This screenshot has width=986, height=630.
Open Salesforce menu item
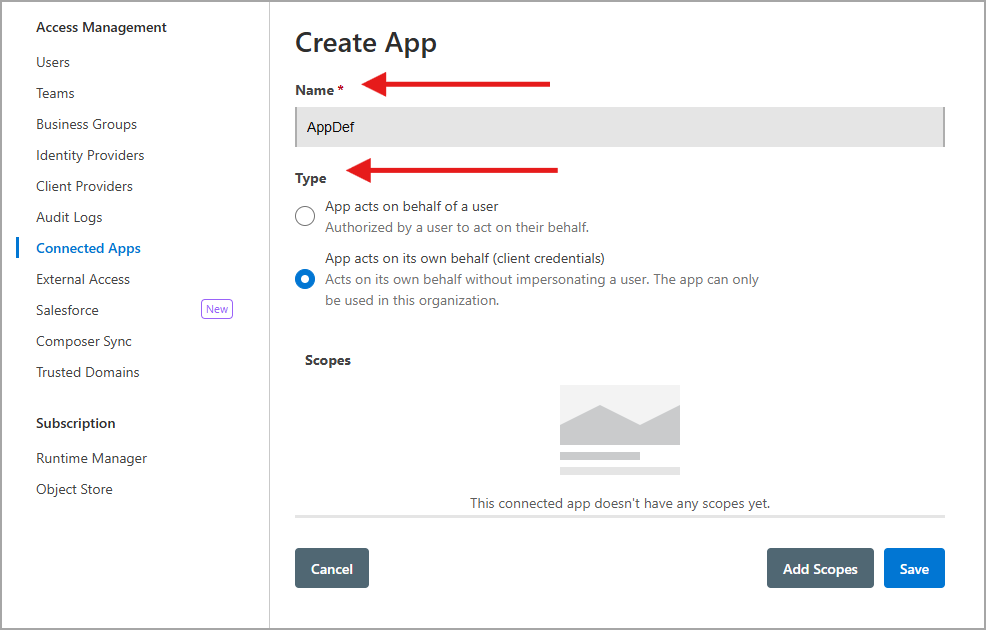tap(67, 310)
